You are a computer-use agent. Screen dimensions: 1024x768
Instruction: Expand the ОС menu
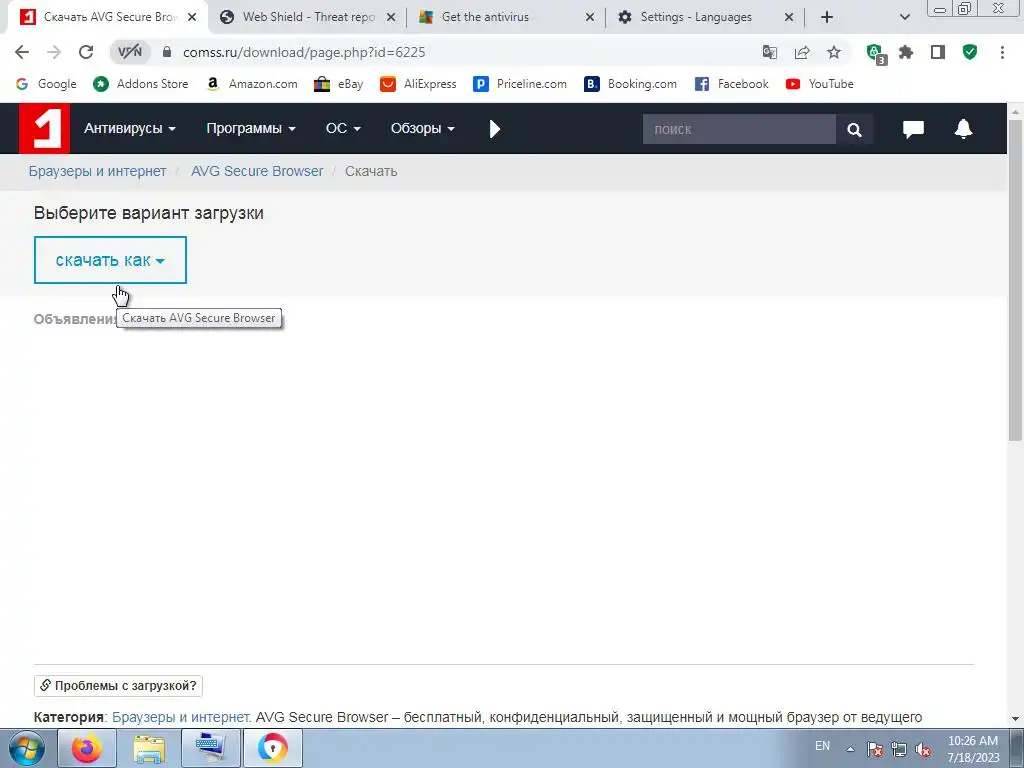point(343,129)
